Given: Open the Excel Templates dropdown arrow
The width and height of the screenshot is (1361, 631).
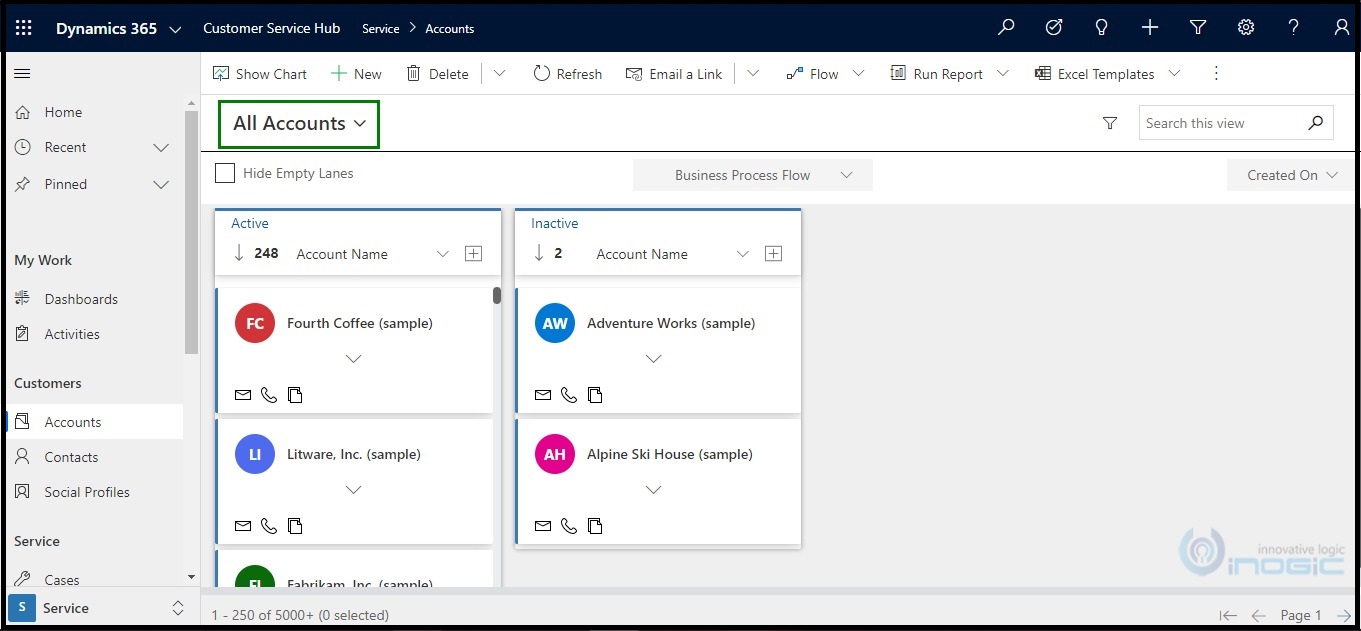Looking at the screenshot, I should pos(1175,73).
